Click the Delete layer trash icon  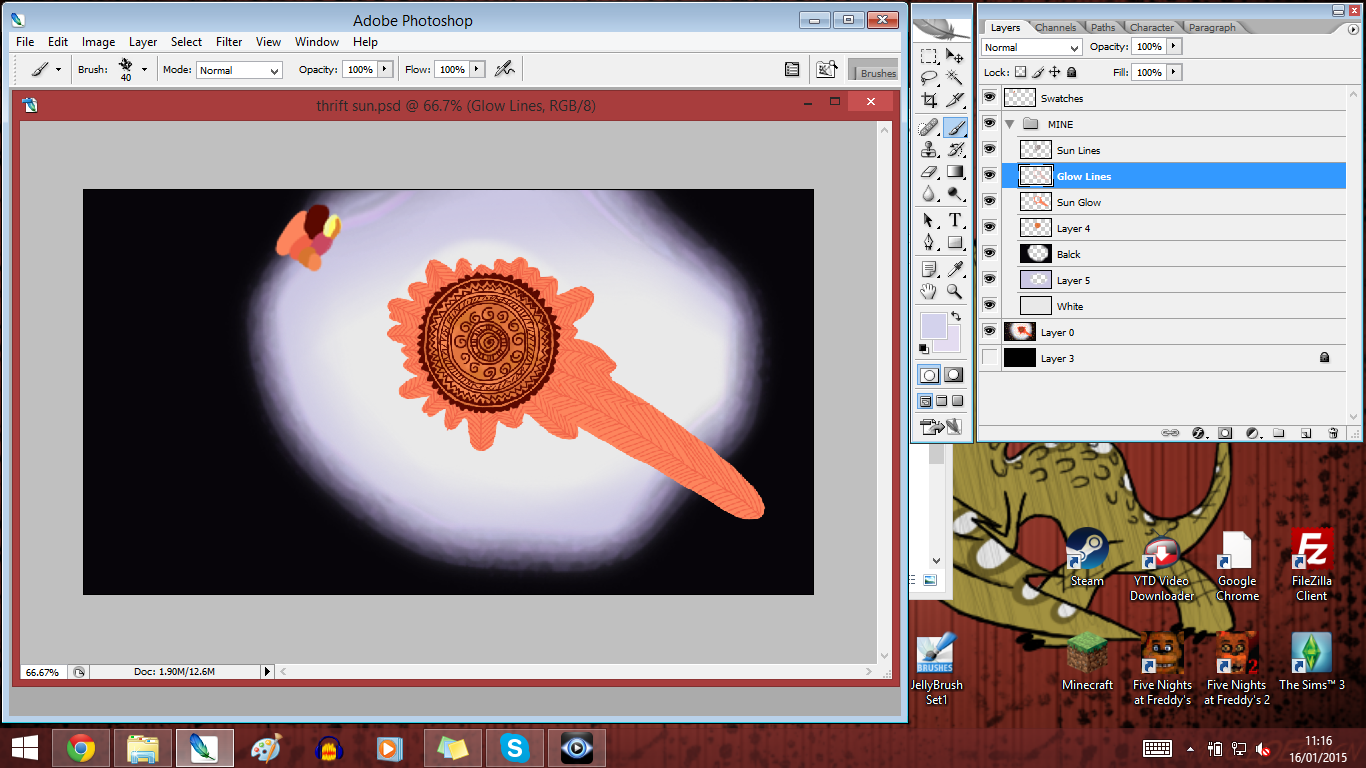[x=1333, y=432]
